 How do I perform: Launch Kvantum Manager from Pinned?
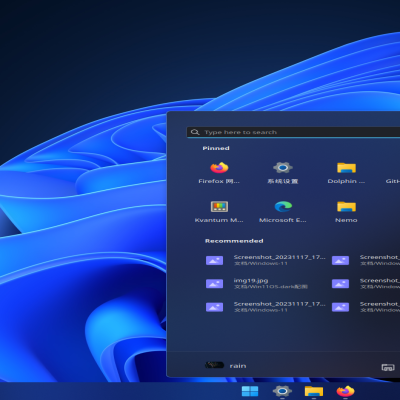[x=219, y=212]
